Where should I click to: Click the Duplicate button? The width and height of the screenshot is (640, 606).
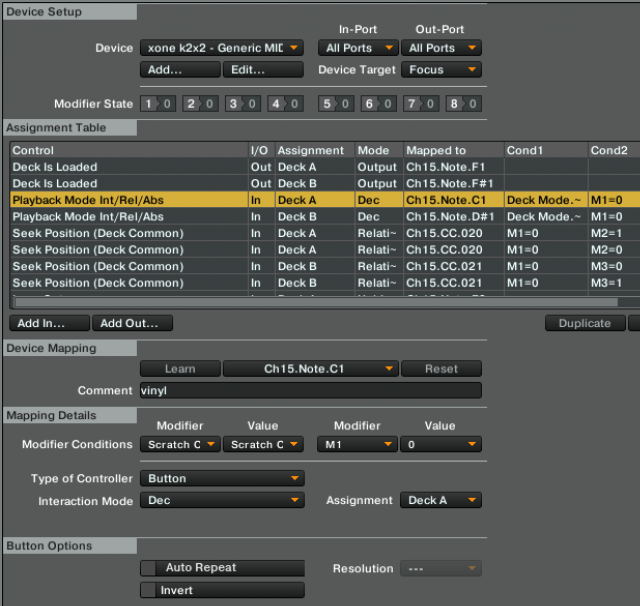[584, 323]
